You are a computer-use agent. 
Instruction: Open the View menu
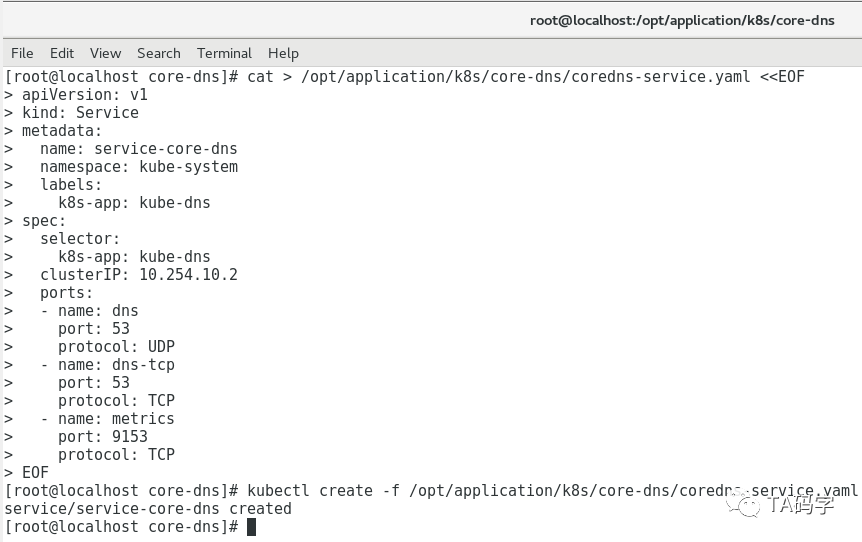click(105, 53)
